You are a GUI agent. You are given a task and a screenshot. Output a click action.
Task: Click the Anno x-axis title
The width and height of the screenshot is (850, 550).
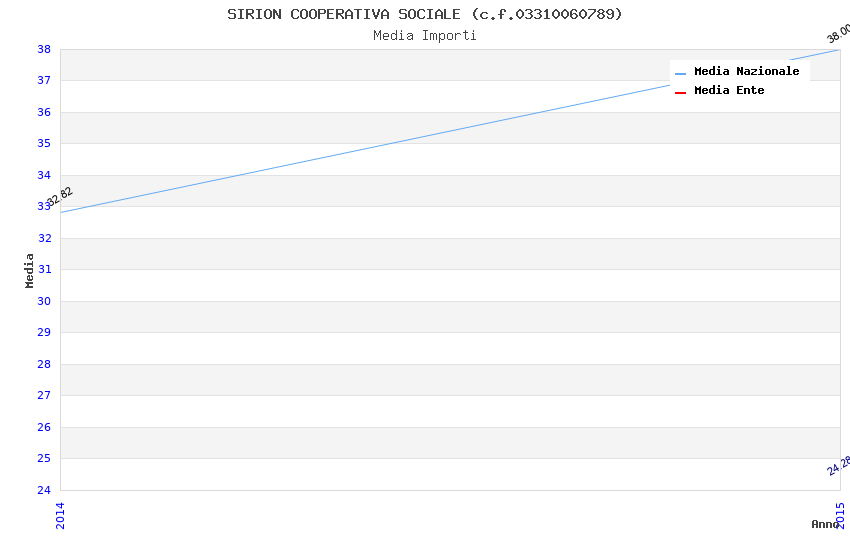[824, 524]
